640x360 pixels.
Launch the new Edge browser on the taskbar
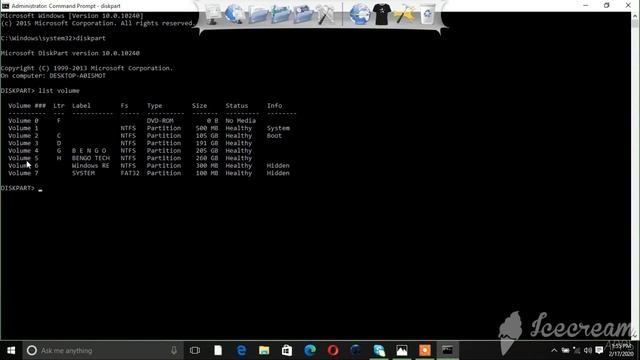[x=310, y=350]
